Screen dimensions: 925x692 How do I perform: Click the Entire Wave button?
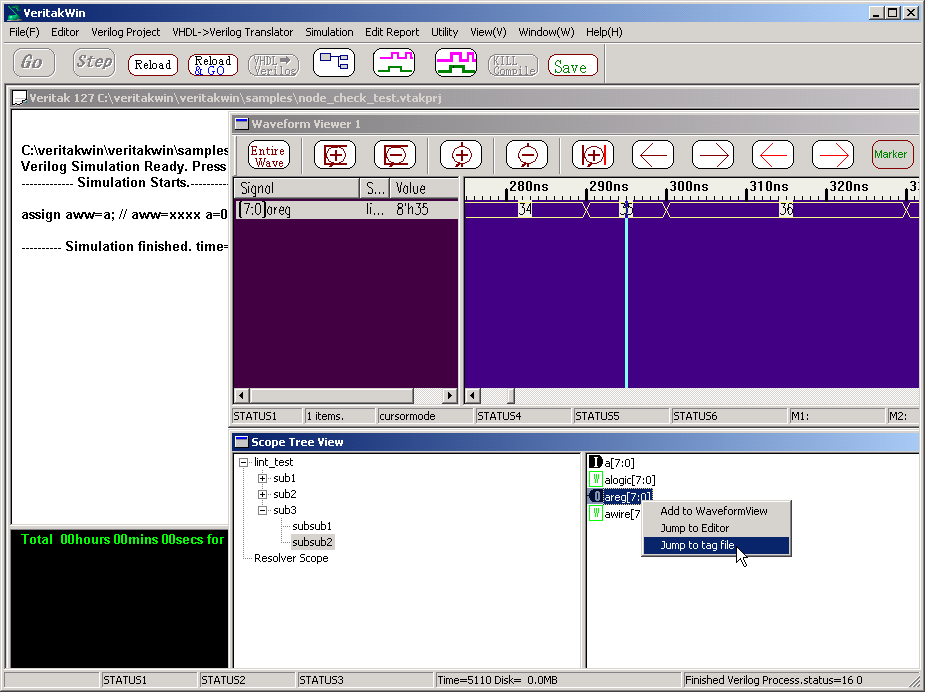268,155
